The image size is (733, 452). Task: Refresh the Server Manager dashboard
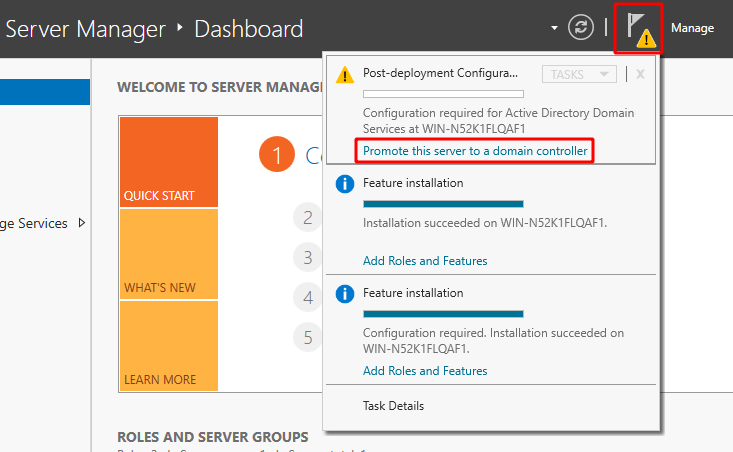[x=581, y=27]
